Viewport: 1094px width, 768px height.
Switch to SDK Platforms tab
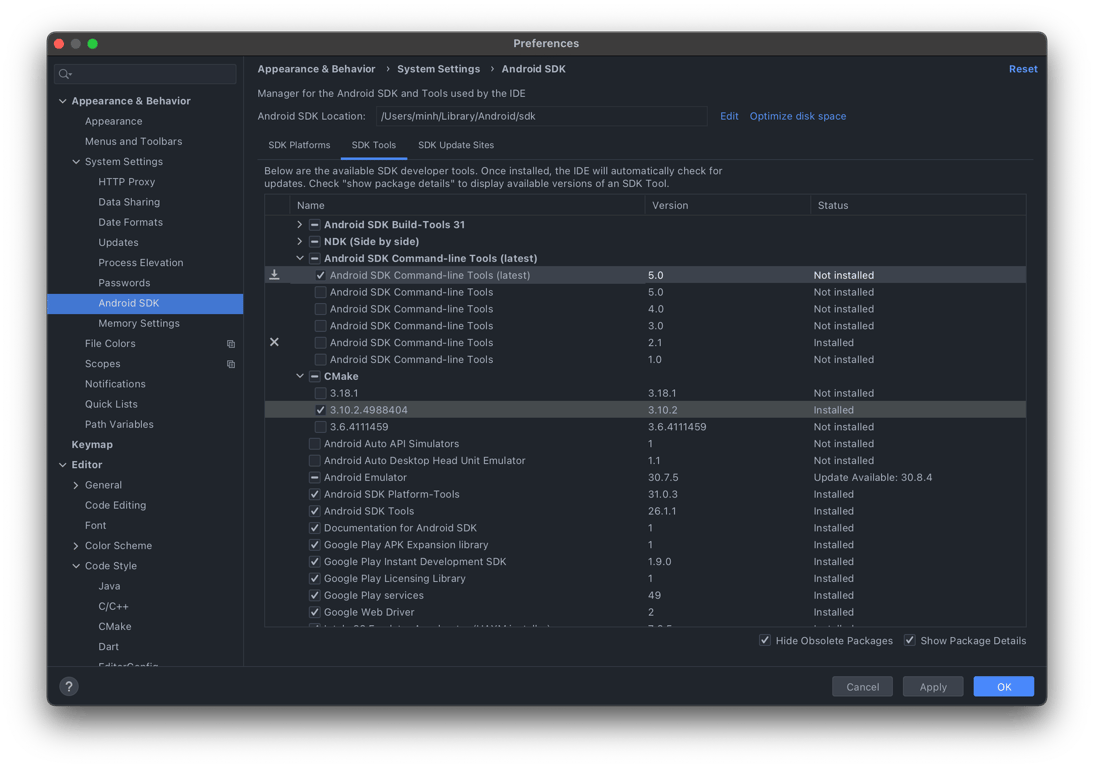click(x=299, y=145)
